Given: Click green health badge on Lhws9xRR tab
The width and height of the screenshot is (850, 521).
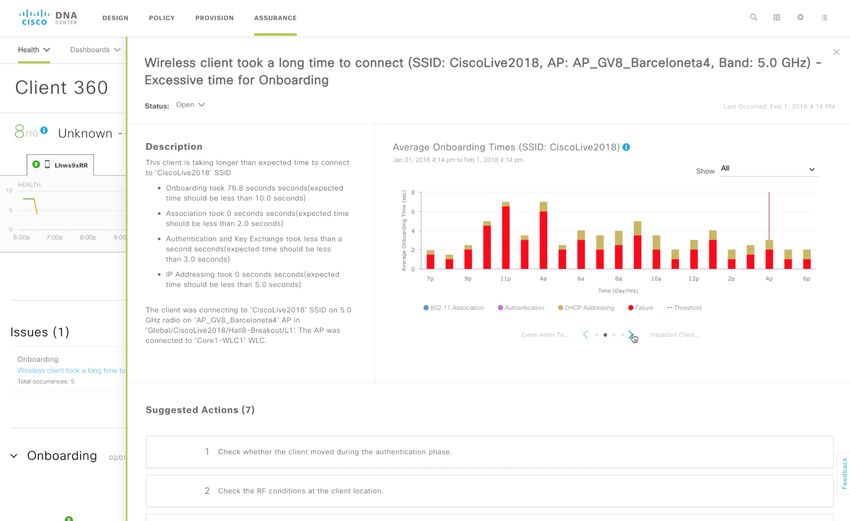Looking at the screenshot, I should coord(36,164).
